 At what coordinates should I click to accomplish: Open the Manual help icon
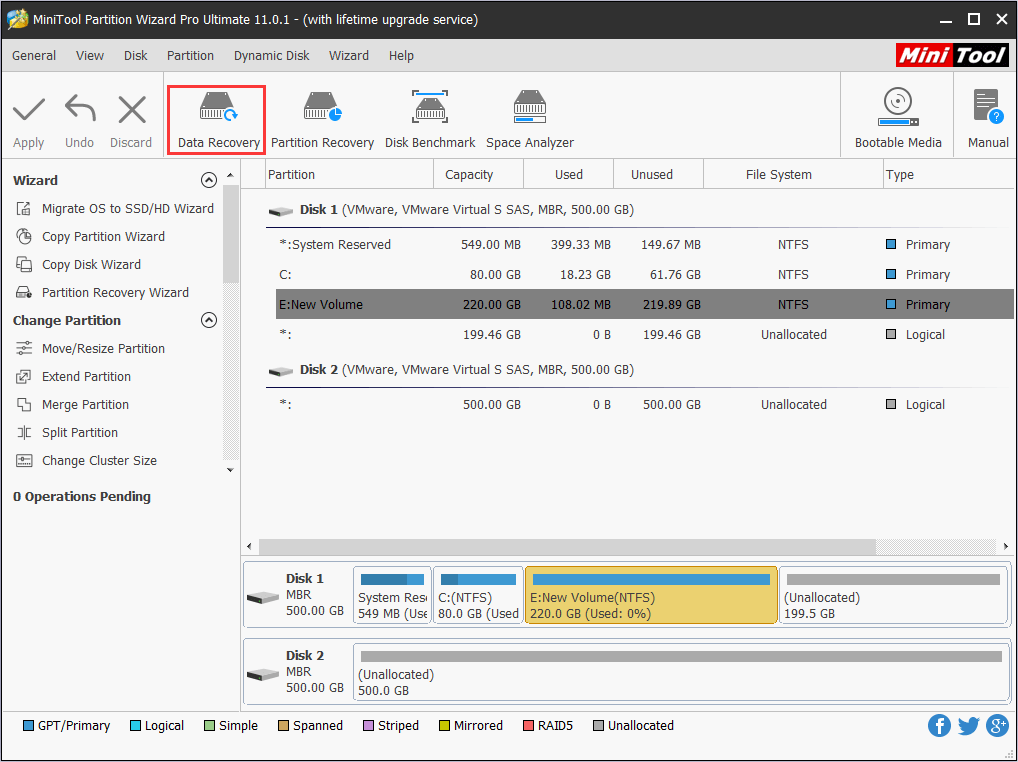click(x=988, y=119)
